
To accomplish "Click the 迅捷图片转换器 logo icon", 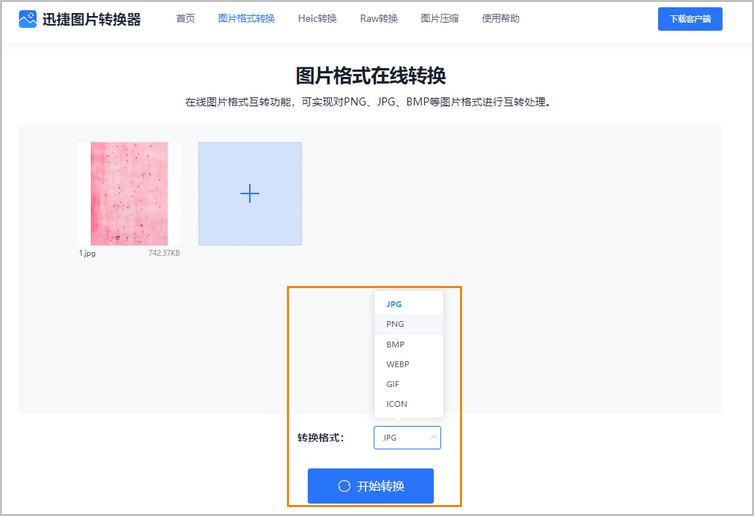I will (x=27, y=19).
